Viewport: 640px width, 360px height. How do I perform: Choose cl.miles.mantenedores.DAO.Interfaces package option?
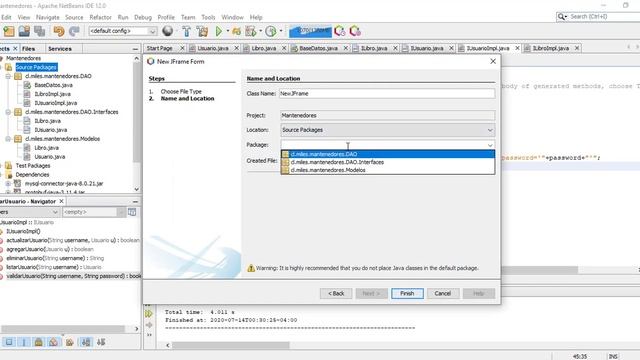[388, 162]
